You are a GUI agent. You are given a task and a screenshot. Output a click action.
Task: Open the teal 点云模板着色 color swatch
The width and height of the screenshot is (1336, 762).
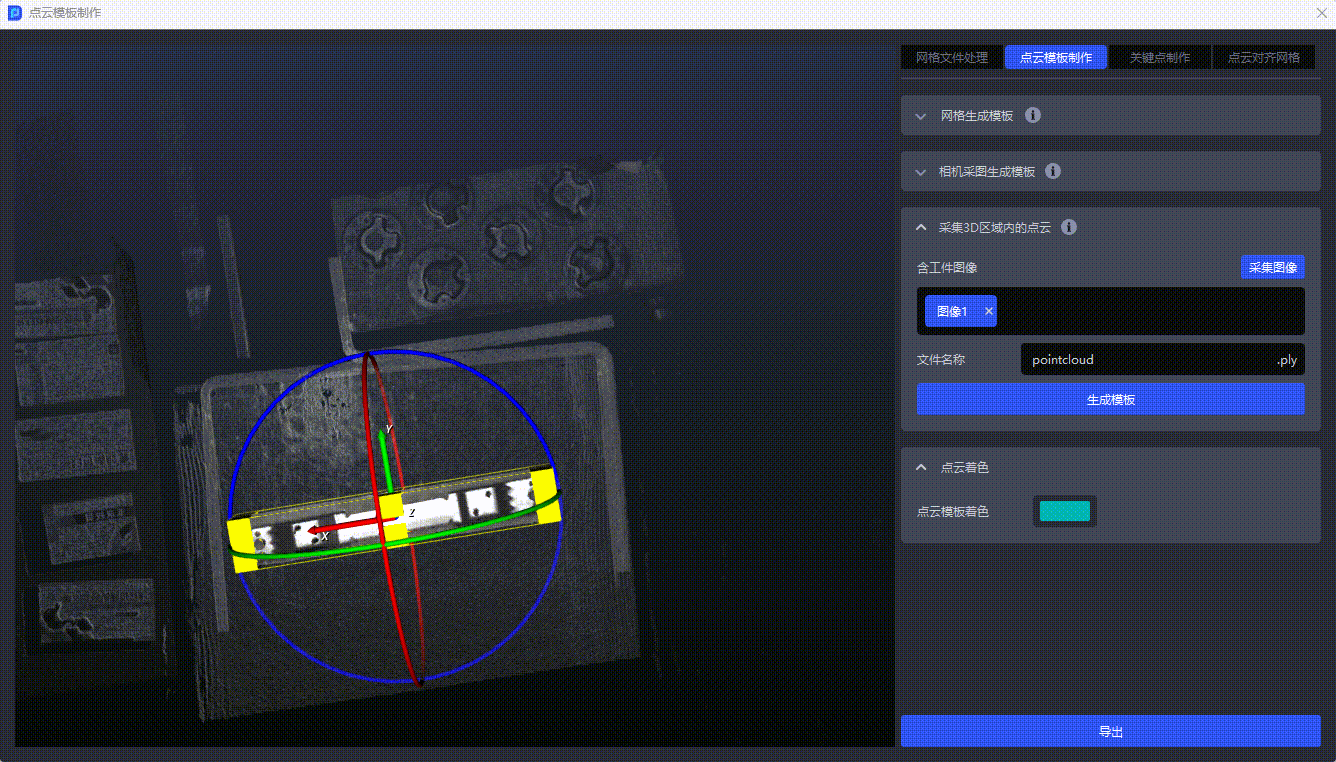pos(1064,512)
